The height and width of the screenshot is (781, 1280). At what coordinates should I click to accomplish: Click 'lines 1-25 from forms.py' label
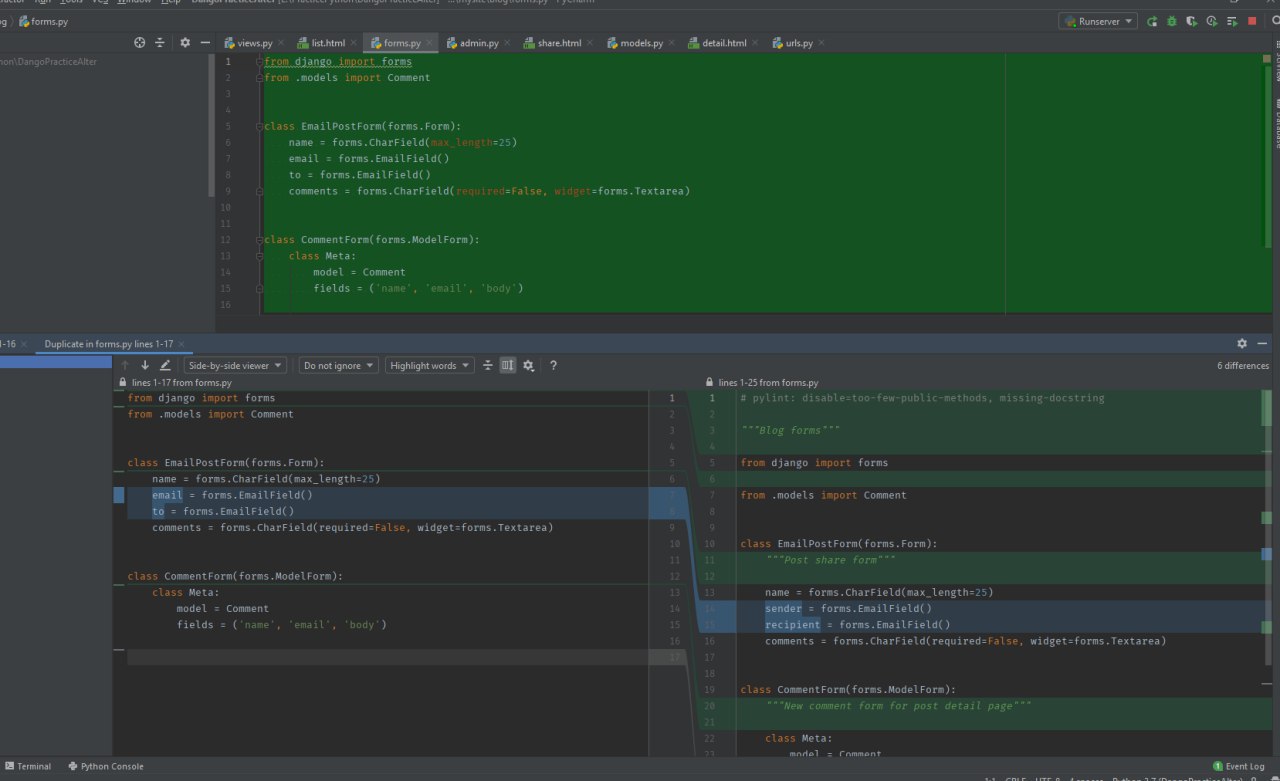click(768, 383)
